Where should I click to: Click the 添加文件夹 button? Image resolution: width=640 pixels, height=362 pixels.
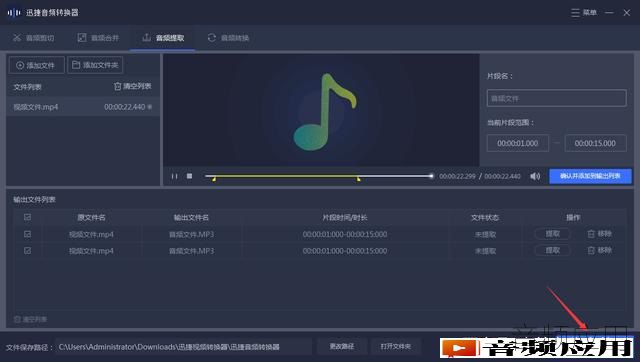[x=95, y=65]
